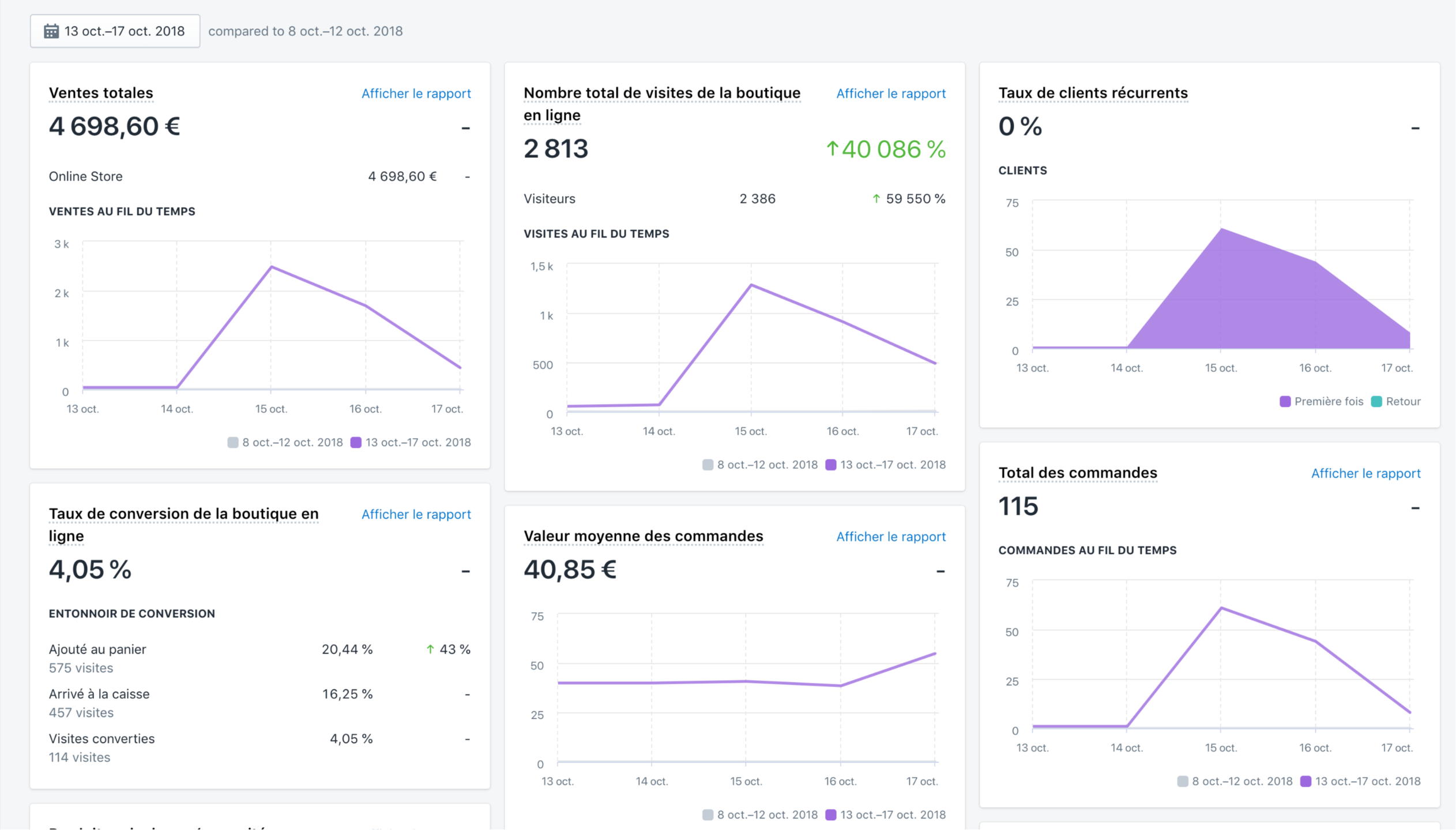Viewport: 1456px width, 830px height.
Task: Click the up arrow beside 43 % Ajouté au panier
Action: (x=430, y=650)
